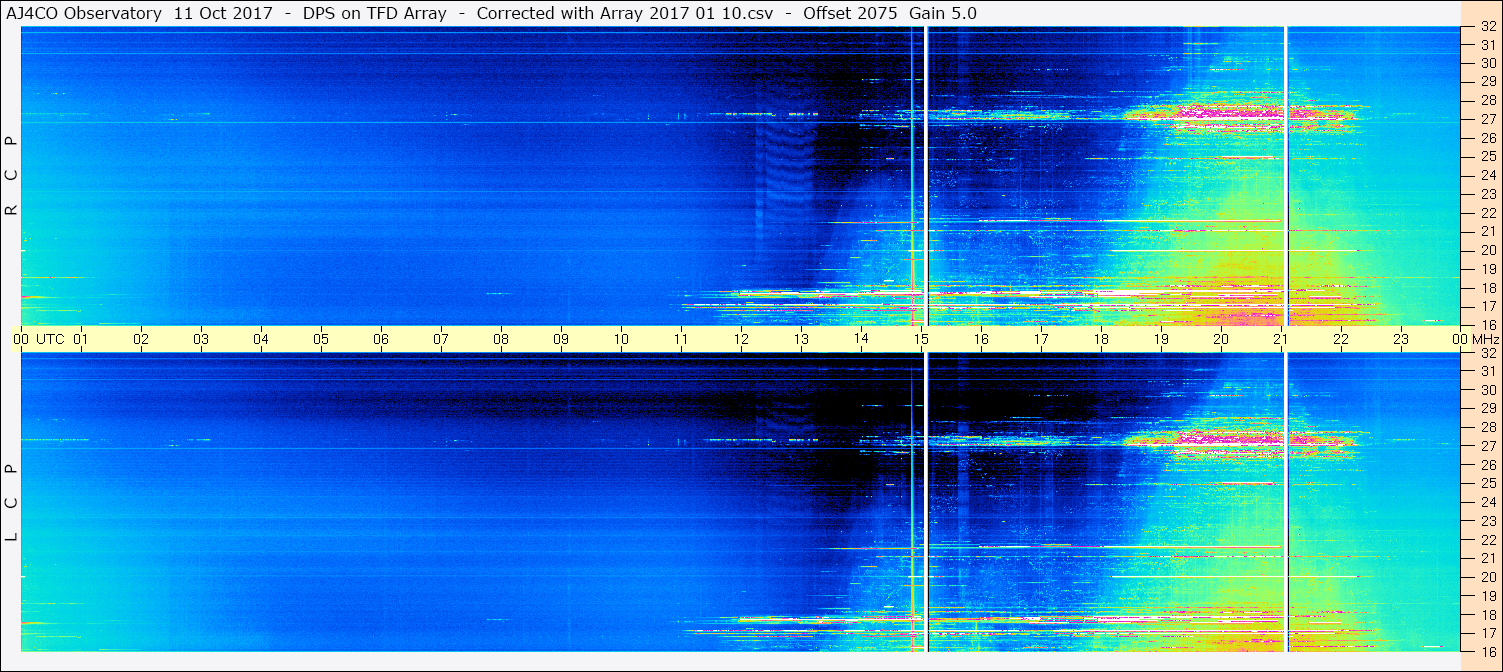Pick the 07 hour mark on time axis
The width and height of the screenshot is (1503, 672).
(441, 339)
